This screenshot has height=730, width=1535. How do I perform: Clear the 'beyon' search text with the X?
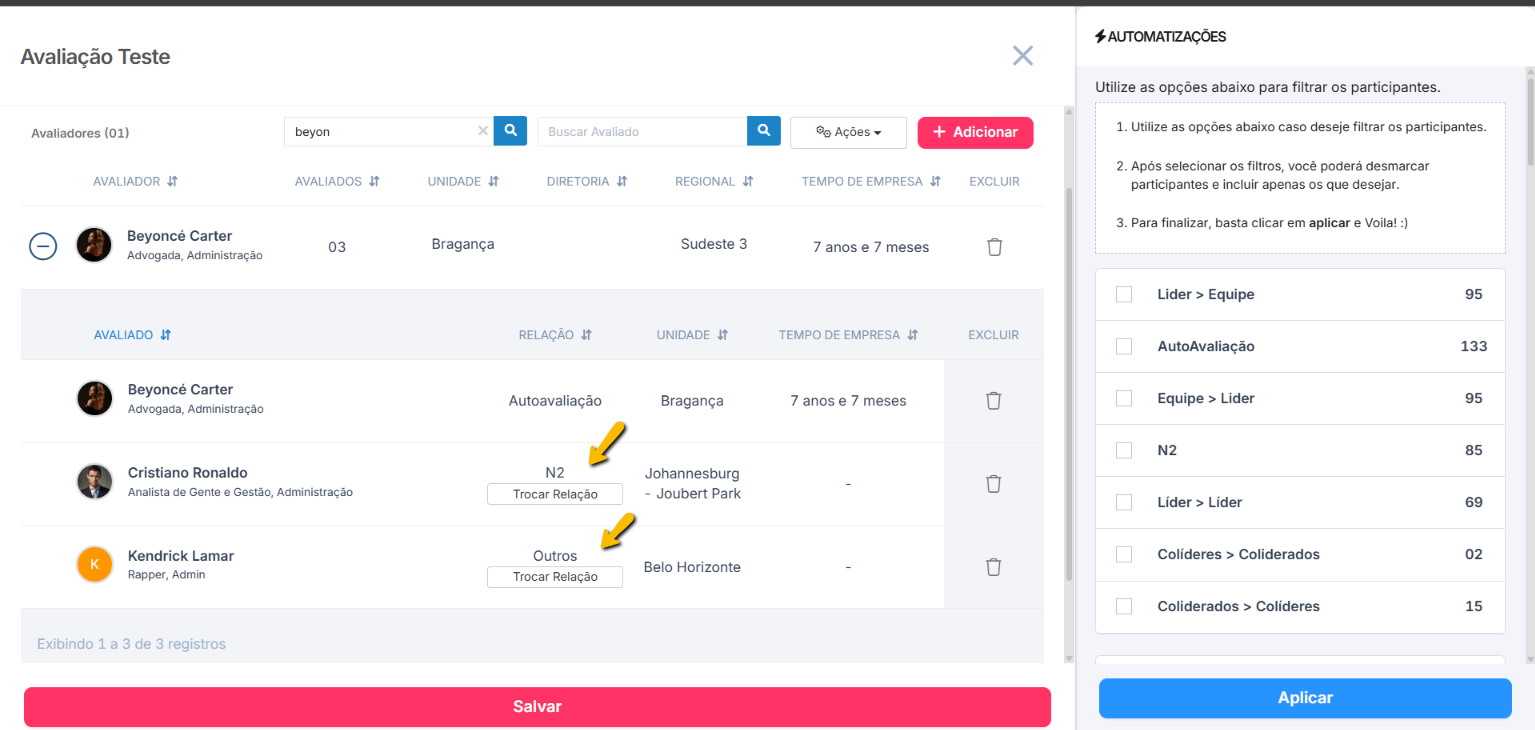[x=483, y=131]
